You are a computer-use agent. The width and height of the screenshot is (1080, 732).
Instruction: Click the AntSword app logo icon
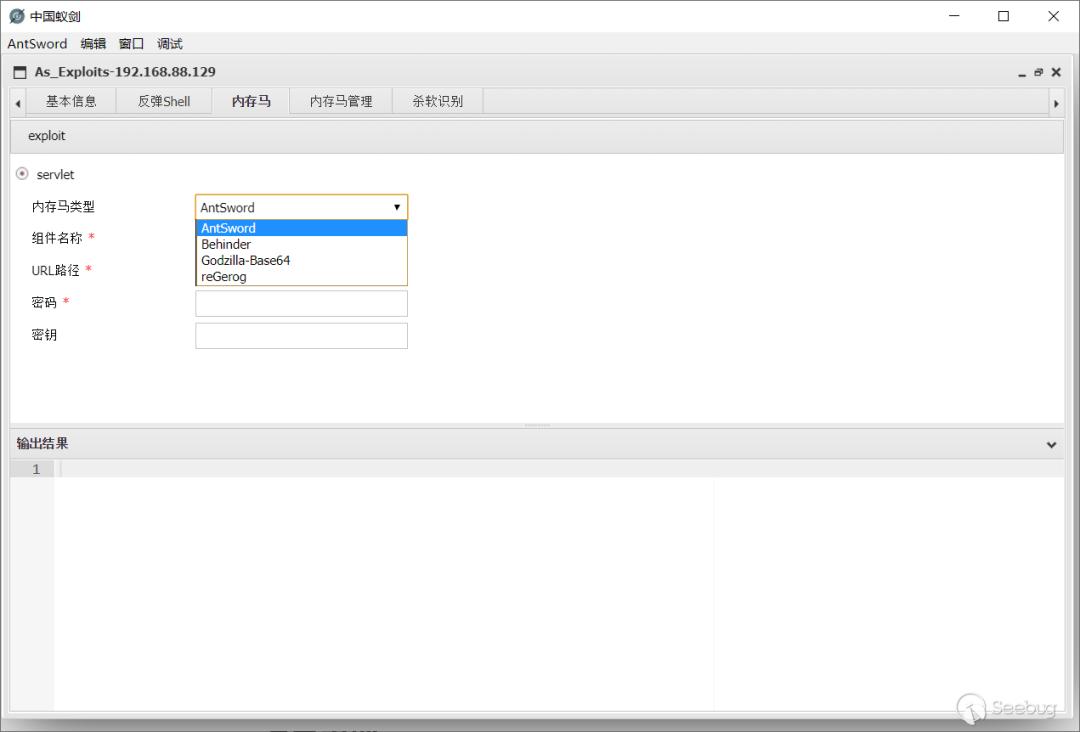coord(17,16)
